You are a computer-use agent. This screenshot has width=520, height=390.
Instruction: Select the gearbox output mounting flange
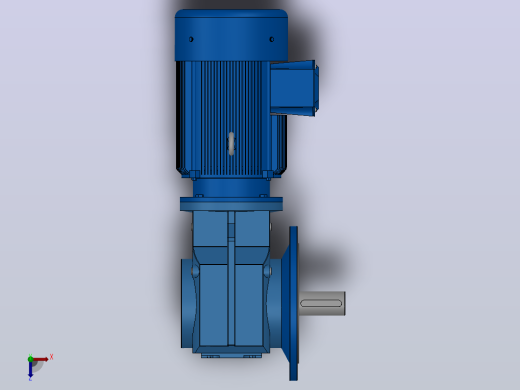click(293, 303)
